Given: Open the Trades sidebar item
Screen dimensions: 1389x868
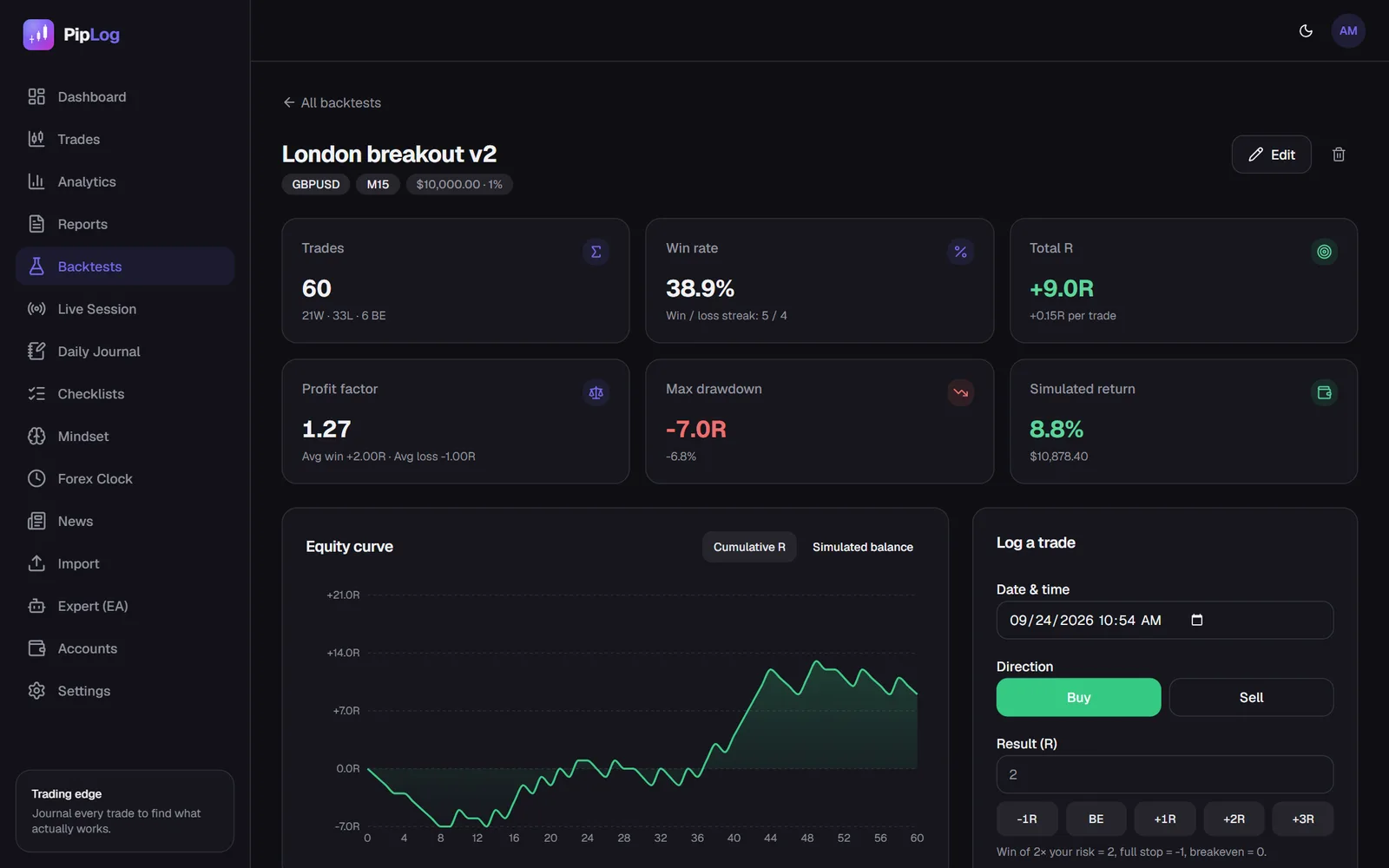Looking at the screenshot, I should (125, 139).
